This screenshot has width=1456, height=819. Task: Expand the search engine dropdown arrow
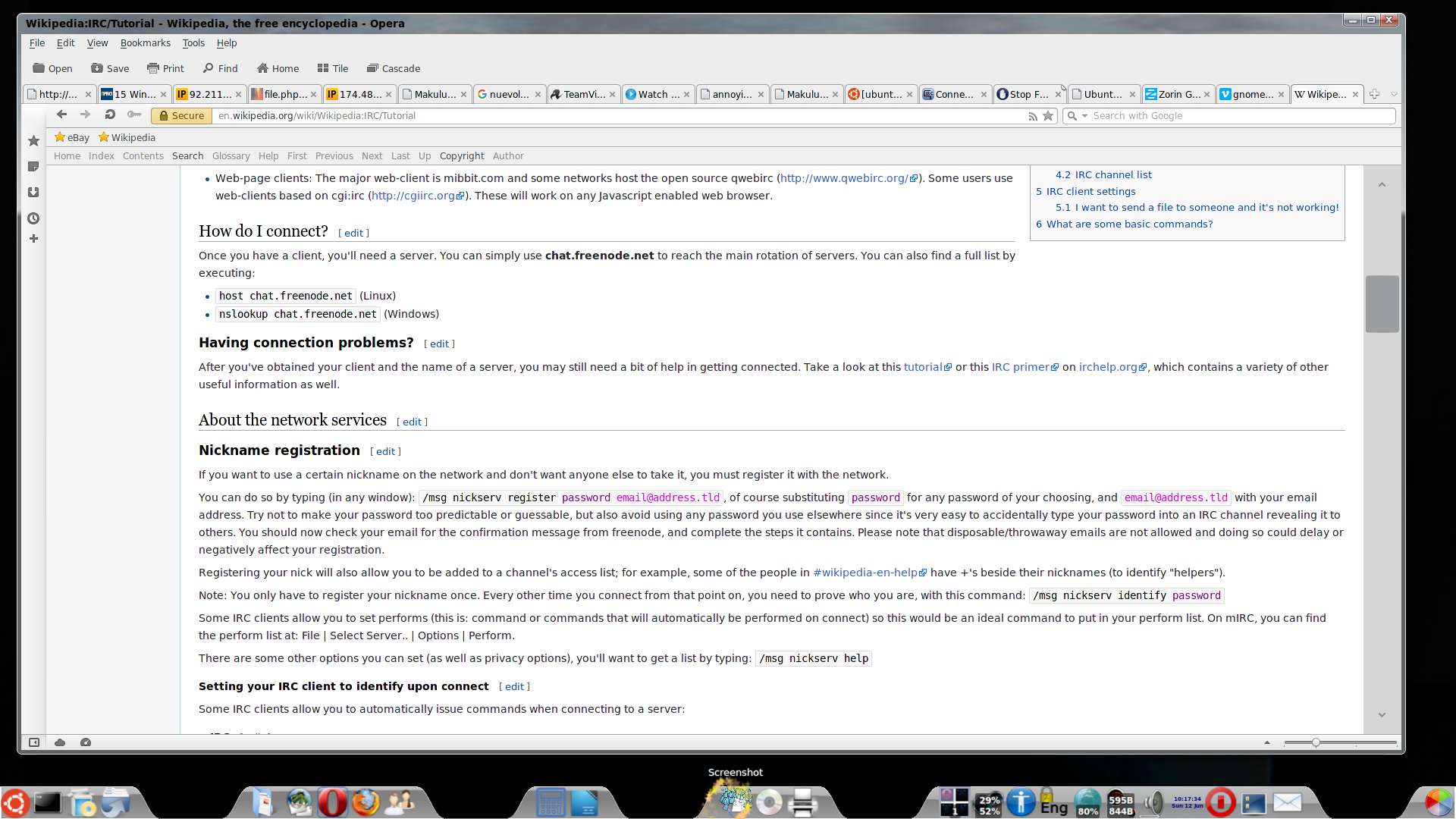[x=1084, y=116]
